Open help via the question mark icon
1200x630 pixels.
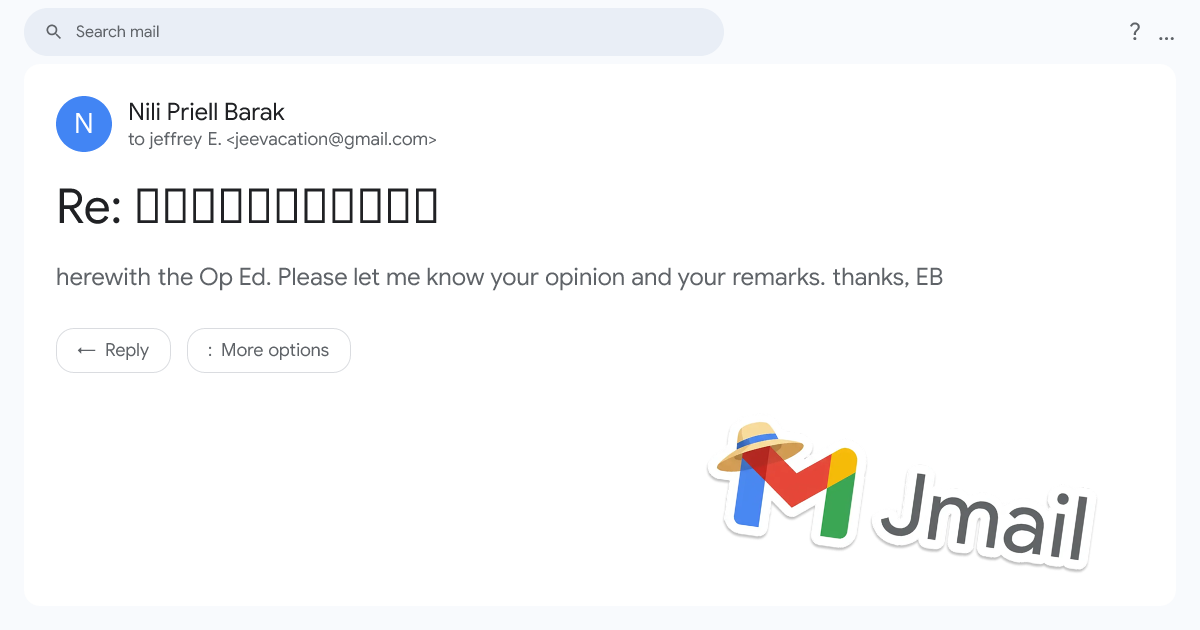pos(1135,32)
